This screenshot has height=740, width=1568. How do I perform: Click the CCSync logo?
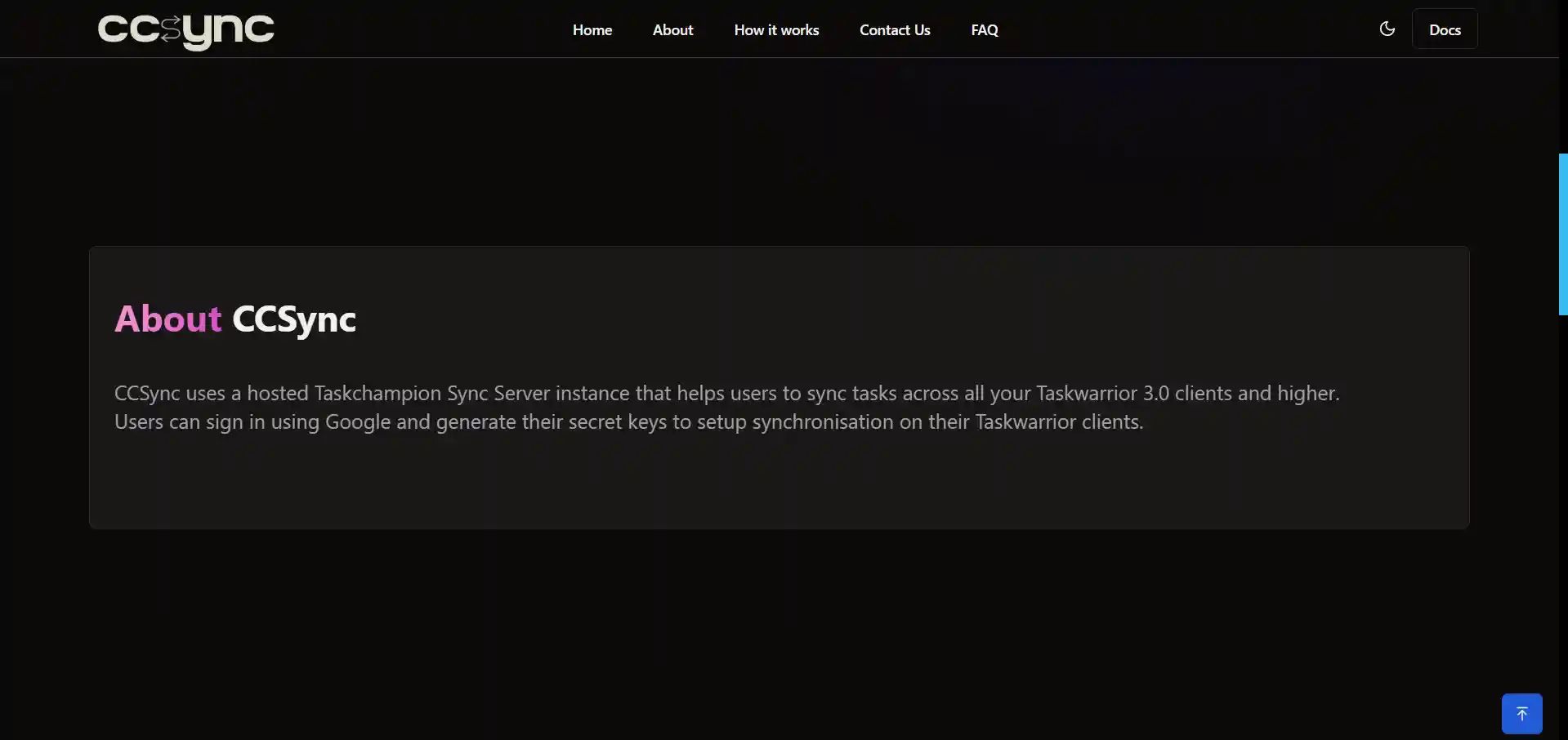tap(186, 30)
